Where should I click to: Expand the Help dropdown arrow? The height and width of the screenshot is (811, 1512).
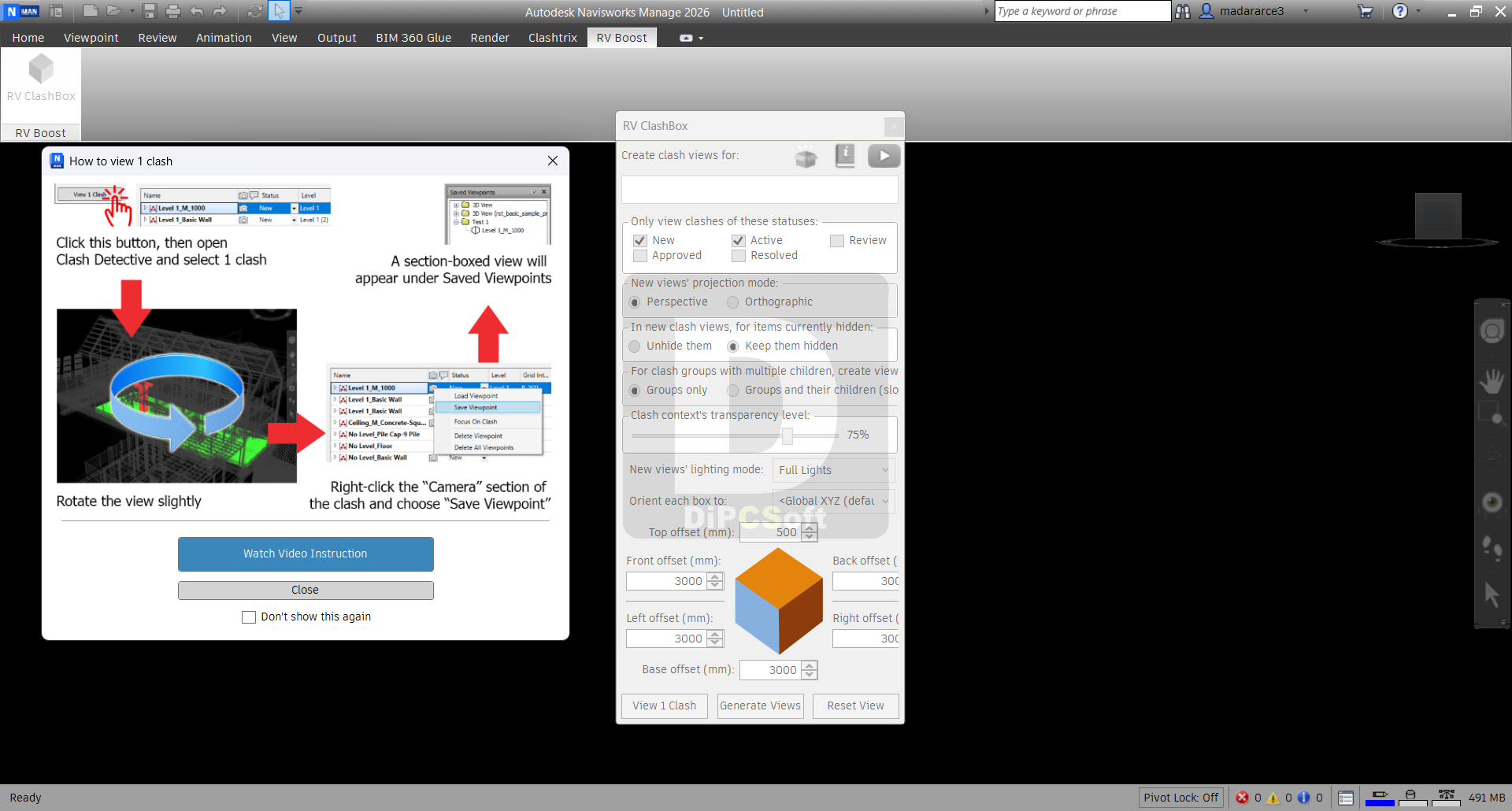(1418, 11)
